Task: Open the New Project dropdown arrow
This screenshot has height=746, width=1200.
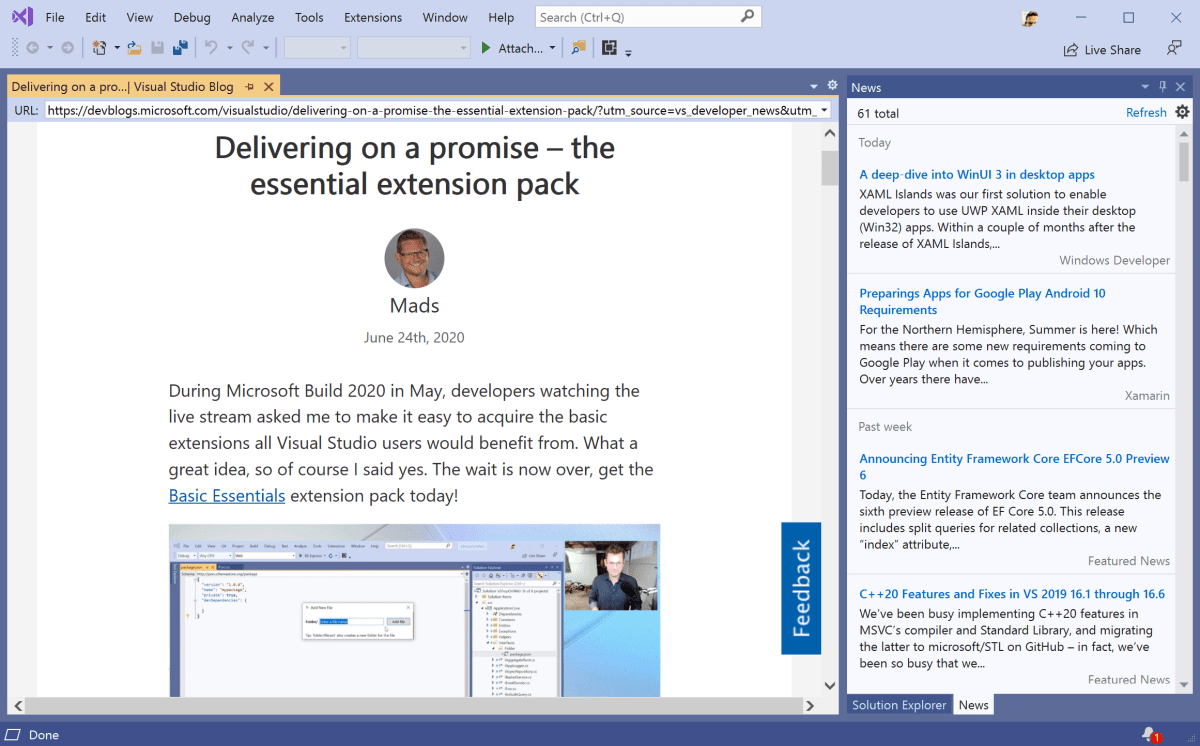Action: click(x=117, y=48)
